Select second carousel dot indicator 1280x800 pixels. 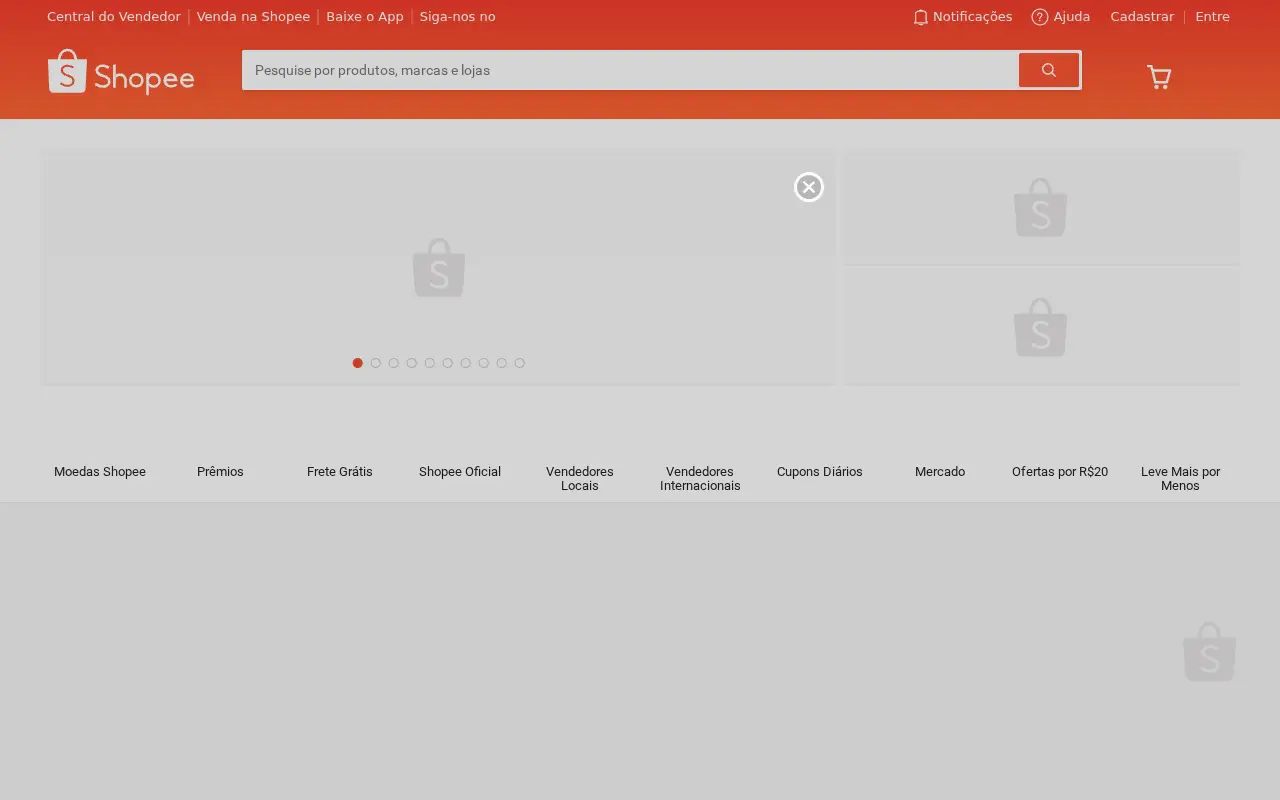tap(376, 363)
